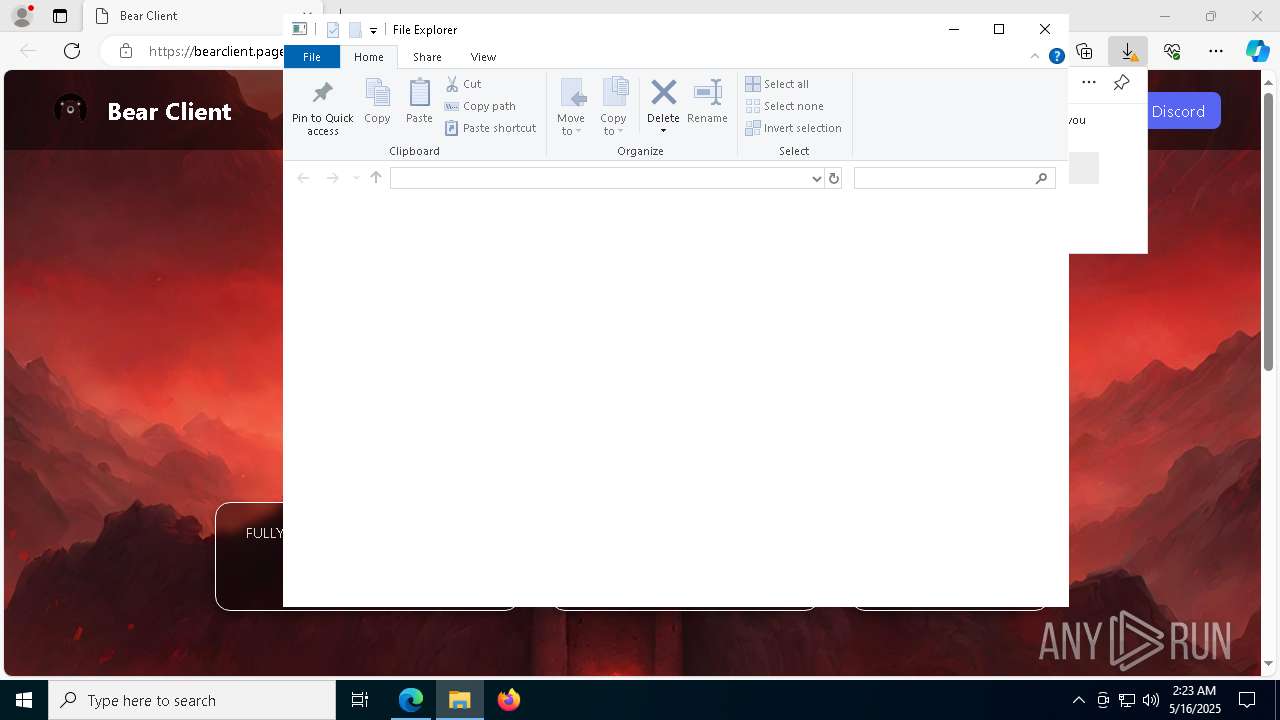Open Customize Quick Access Toolbar dropdown
This screenshot has height=720, width=1280.
pos(373,30)
